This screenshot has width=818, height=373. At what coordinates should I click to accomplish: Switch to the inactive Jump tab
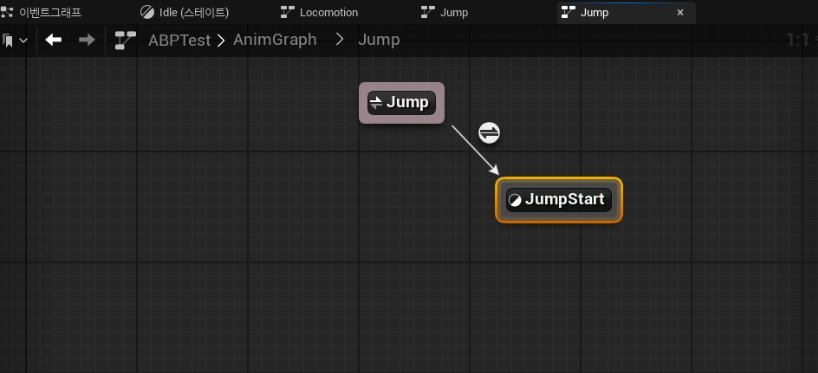pos(454,12)
